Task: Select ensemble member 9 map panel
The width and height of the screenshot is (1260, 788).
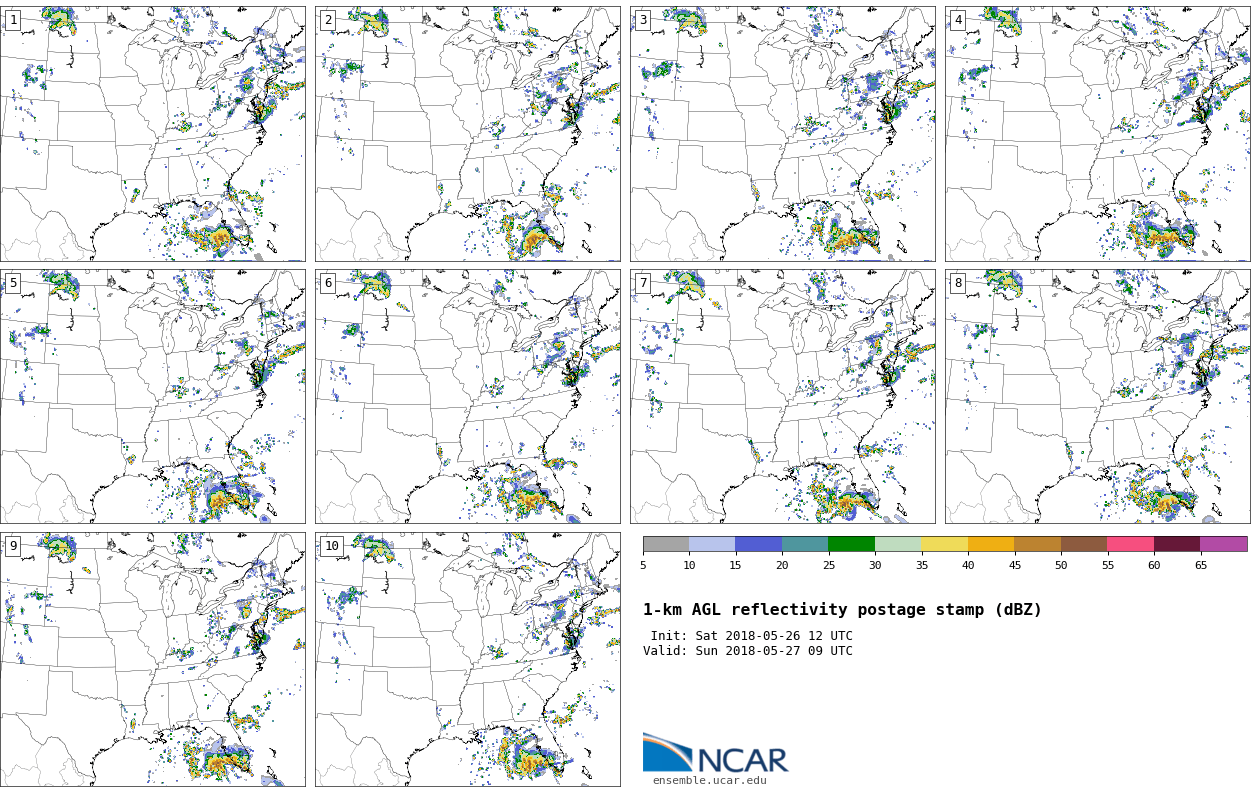Action: pos(153,660)
